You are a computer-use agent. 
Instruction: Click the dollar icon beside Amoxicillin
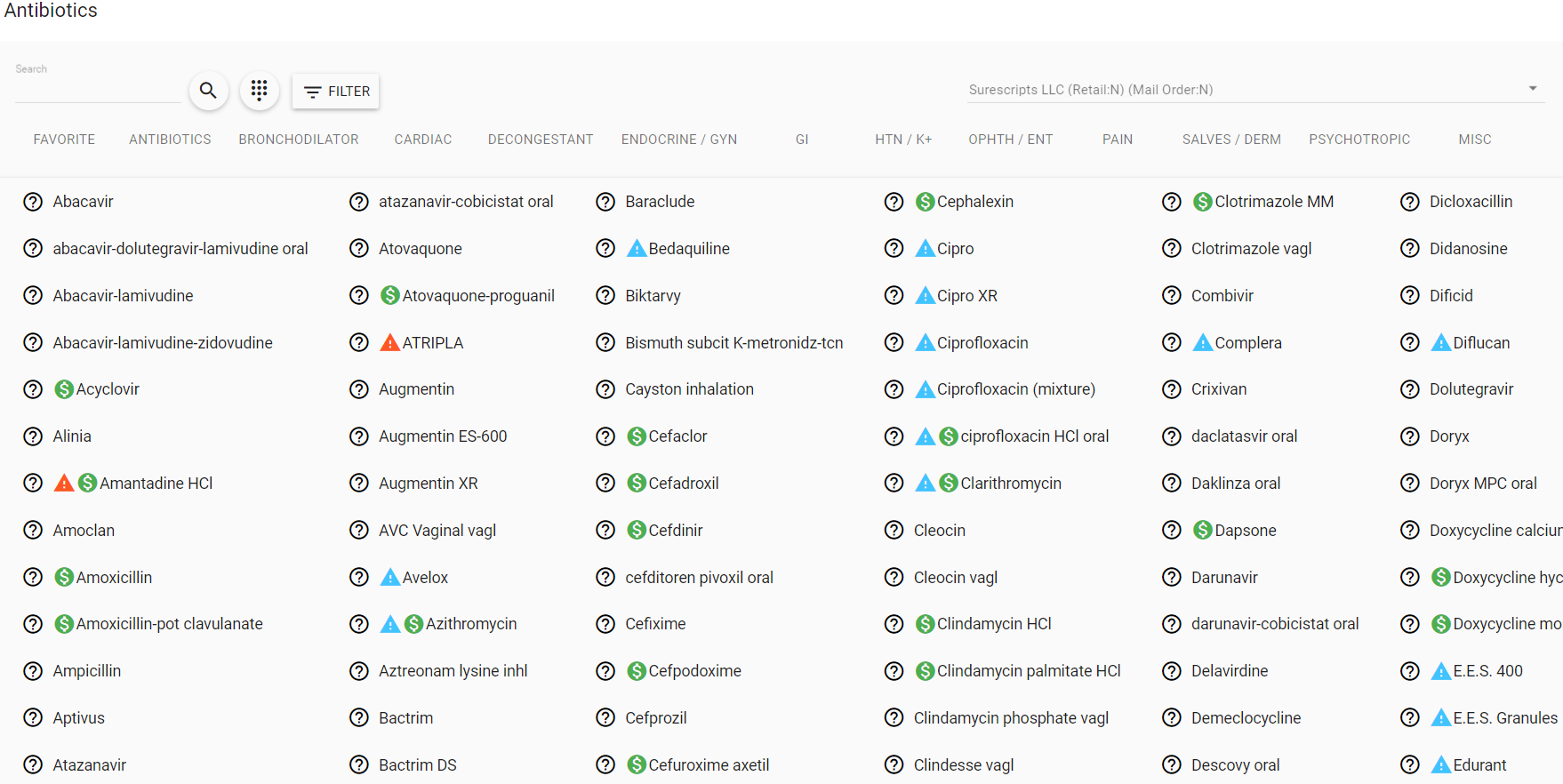coord(64,578)
